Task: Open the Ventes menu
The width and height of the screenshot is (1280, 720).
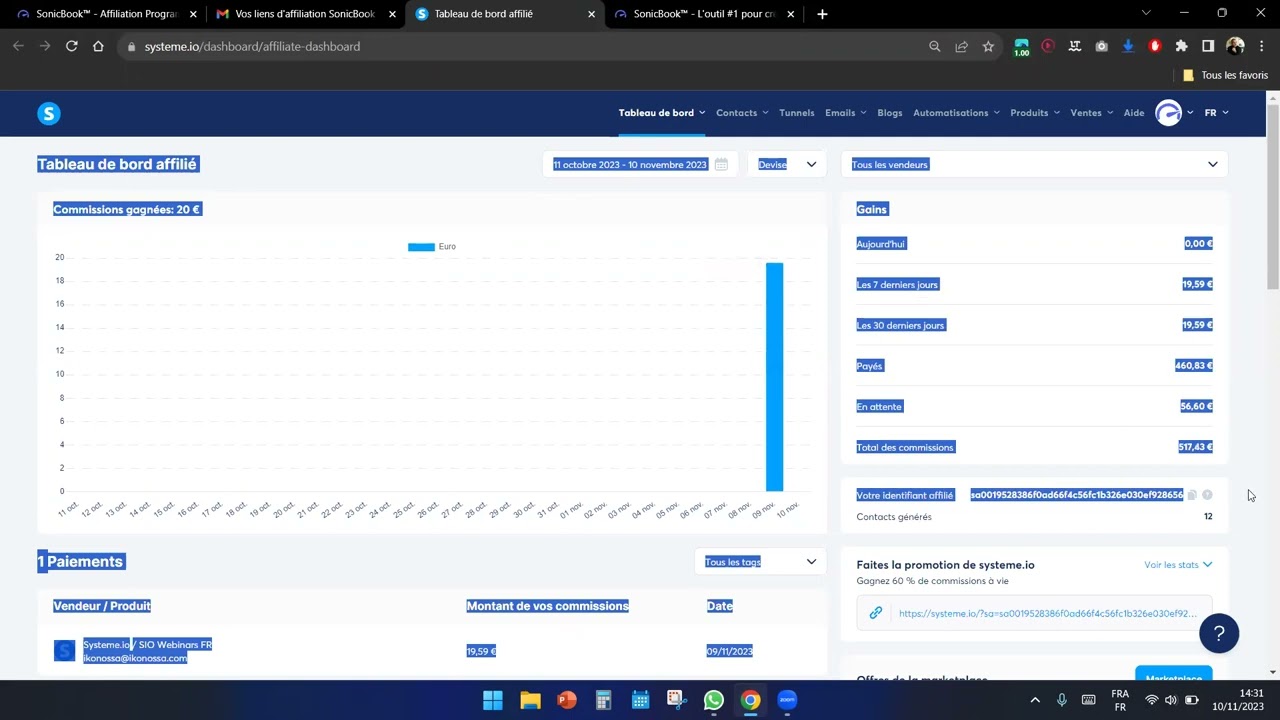Action: pyautogui.click(x=1091, y=113)
